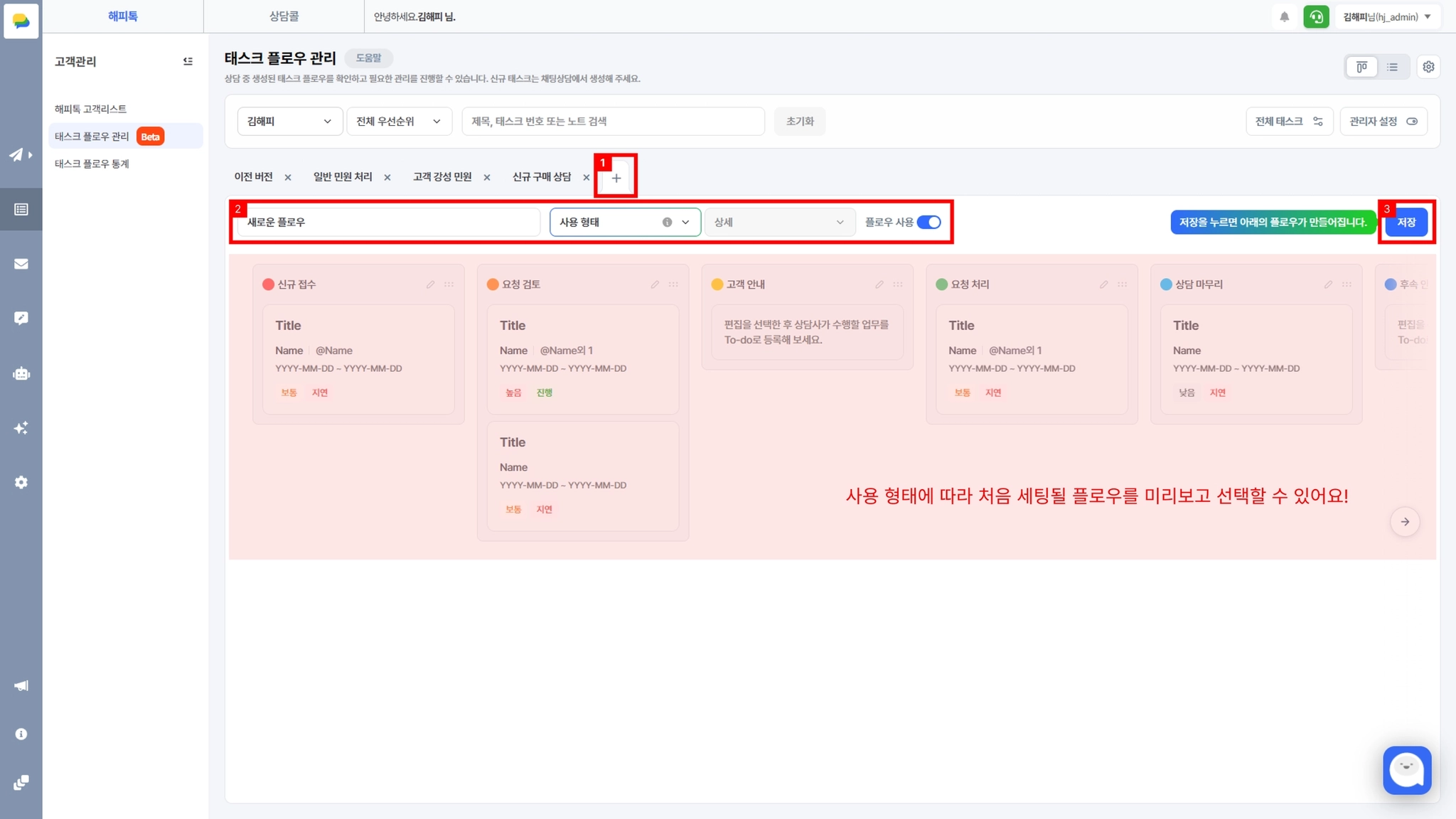This screenshot has height=819, width=1456.
Task: Select kanban board view icon
Action: click(1361, 67)
